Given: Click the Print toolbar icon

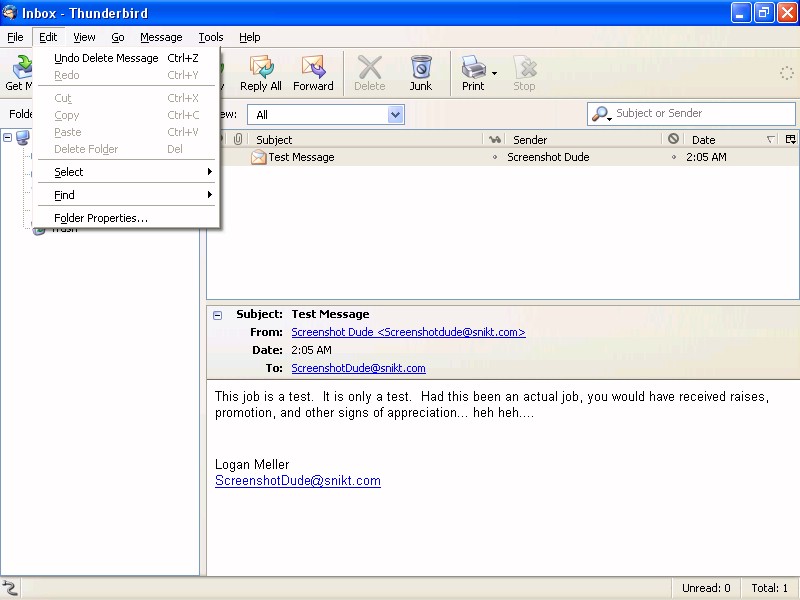Looking at the screenshot, I should [473, 73].
